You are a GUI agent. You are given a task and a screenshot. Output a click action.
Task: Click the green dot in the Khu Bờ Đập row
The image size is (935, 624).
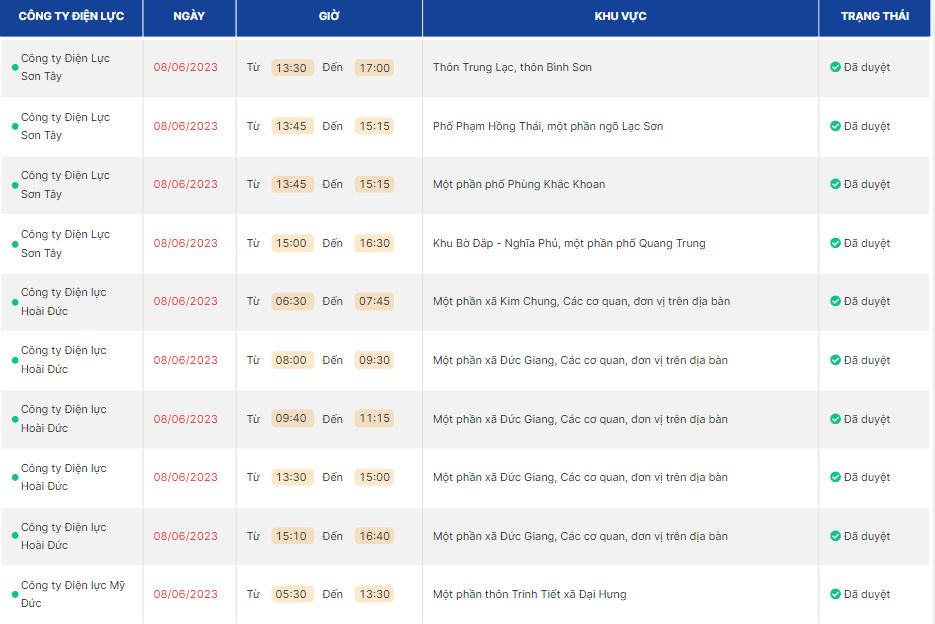point(15,244)
